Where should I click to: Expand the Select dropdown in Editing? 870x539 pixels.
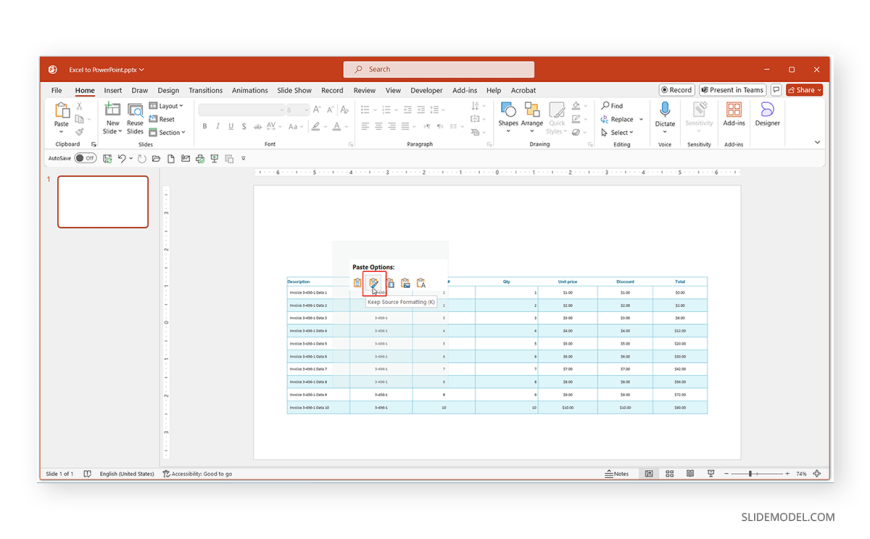(x=617, y=133)
